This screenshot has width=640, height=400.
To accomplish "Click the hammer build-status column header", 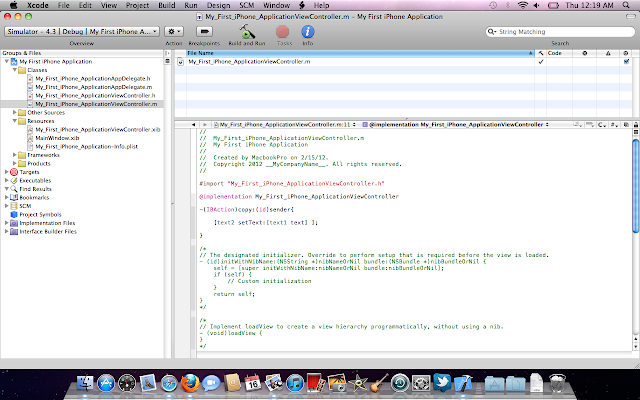I will pyautogui.click(x=540, y=53).
